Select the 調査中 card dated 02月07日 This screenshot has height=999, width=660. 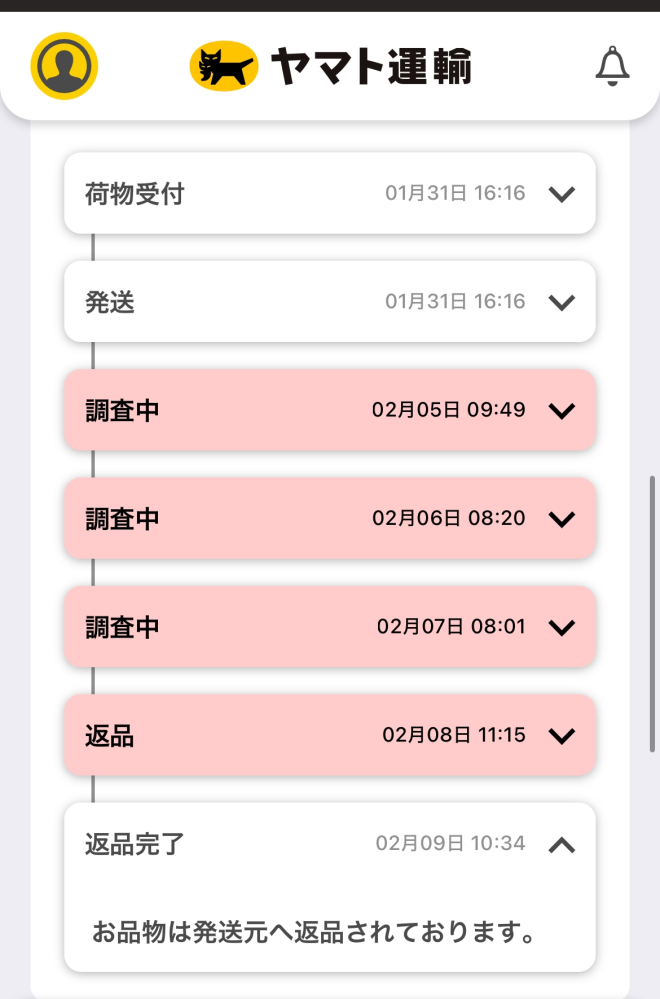[330, 626]
